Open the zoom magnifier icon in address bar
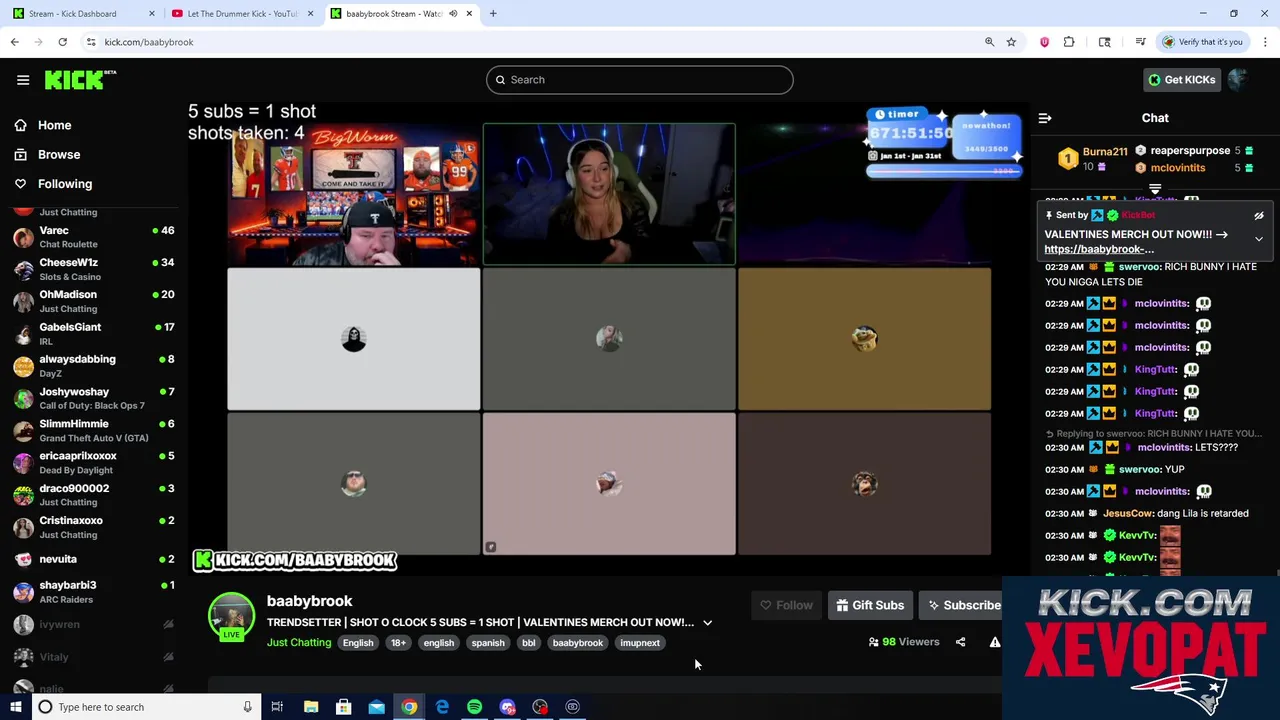 [989, 42]
